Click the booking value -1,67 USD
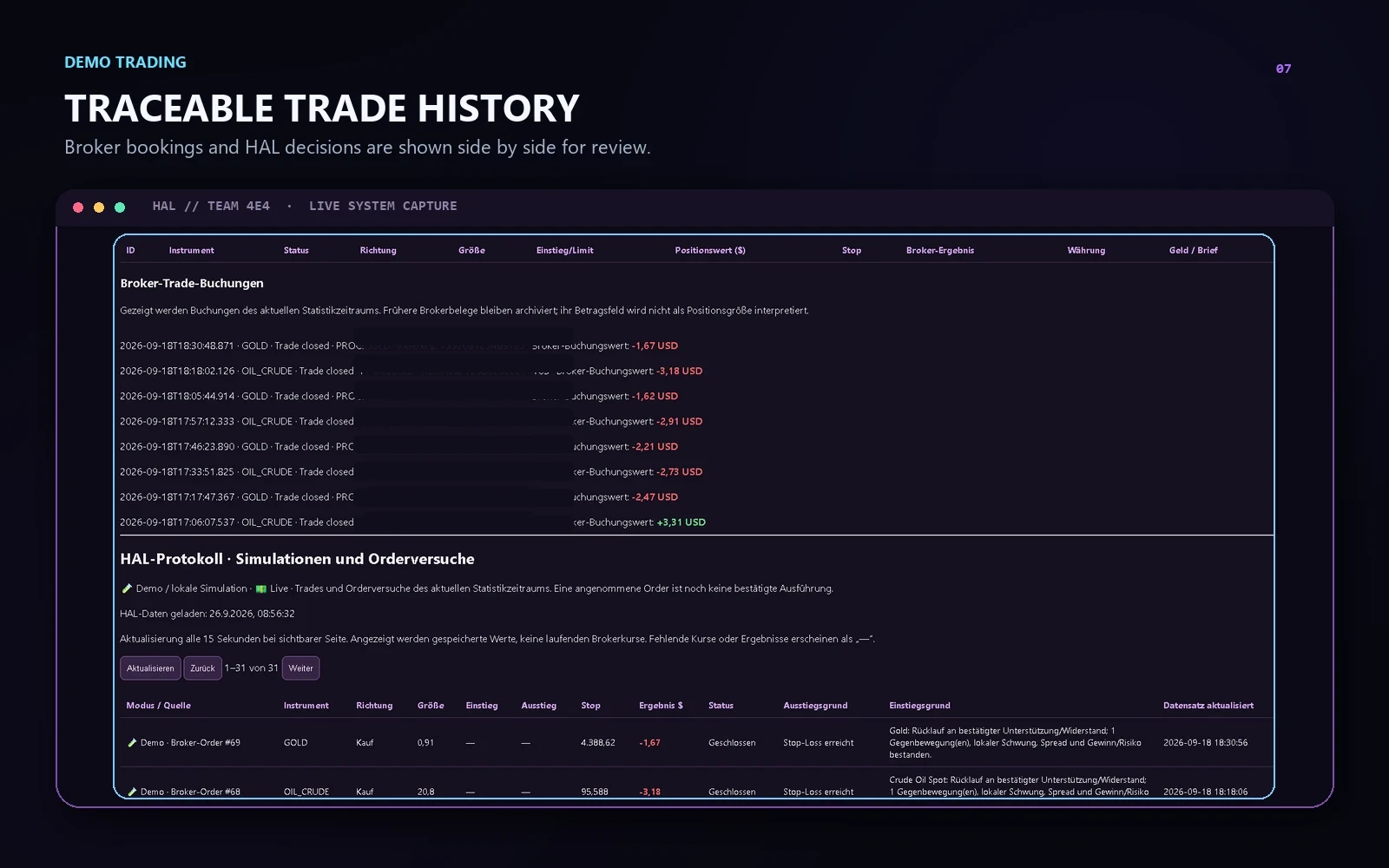The image size is (1389, 868). coord(655,345)
